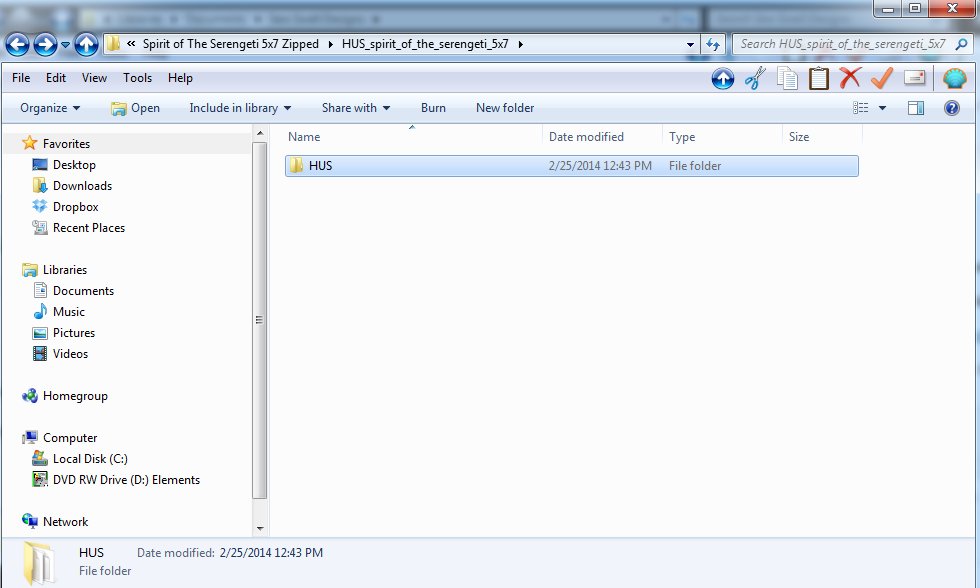Click the Burn button
This screenshot has width=980, height=588.
(x=433, y=108)
